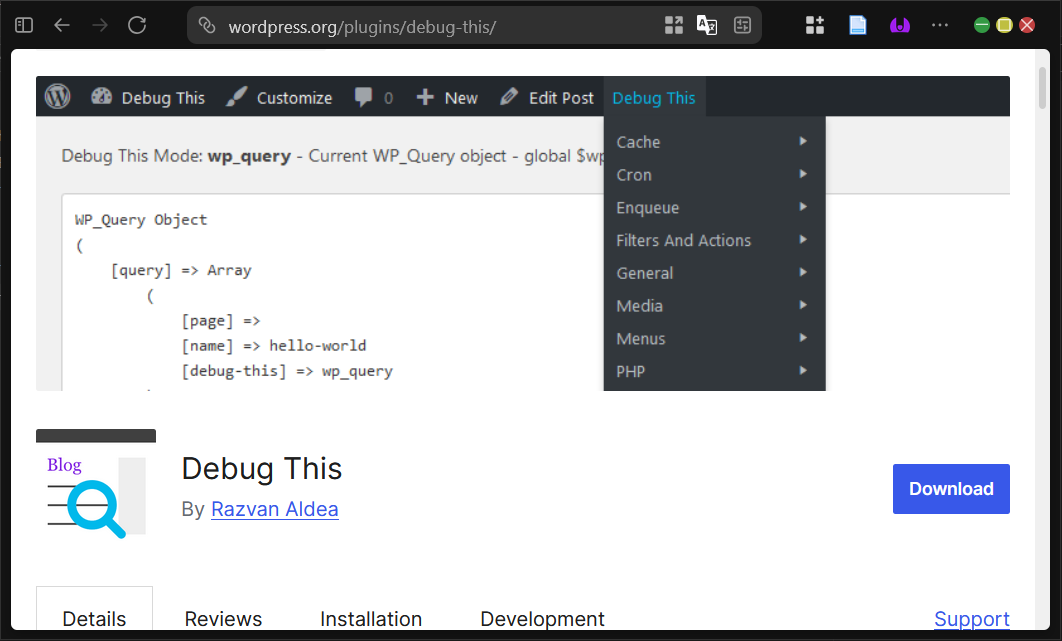Viewport: 1062px width, 641px height.
Task: Open the reader view icon
Action: [x=743, y=26]
